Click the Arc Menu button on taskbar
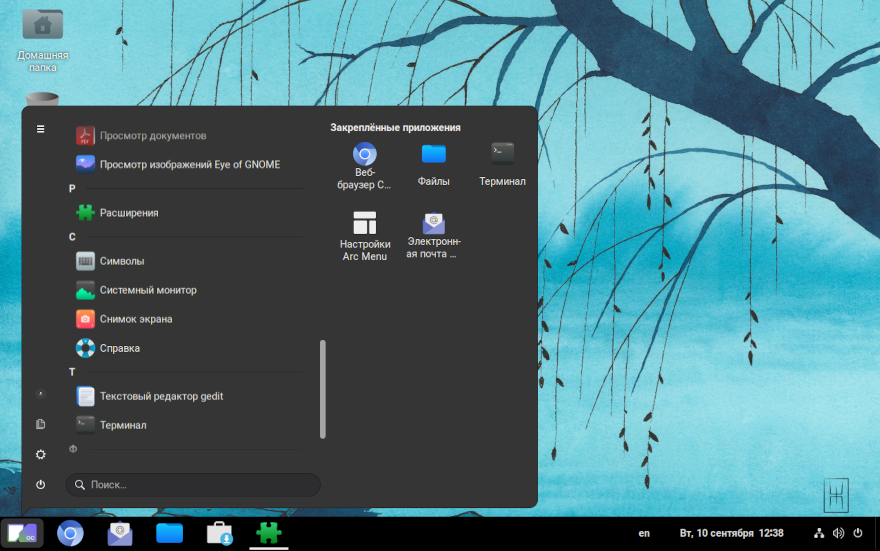Viewport: 880px width, 551px height. [20, 534]
